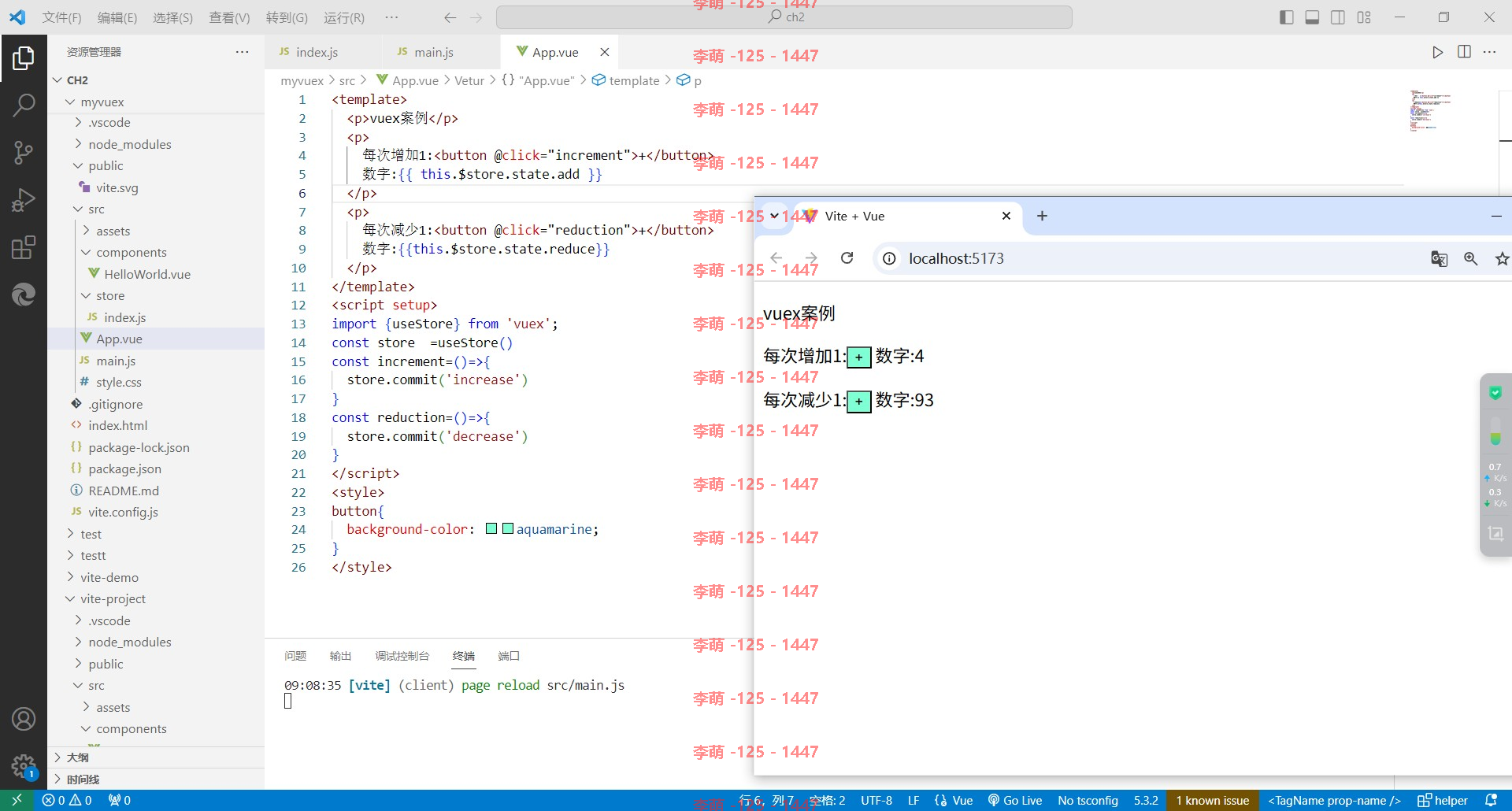Open Explorer panel More Actions ellipsis
Image resolution: width=1512 pixels, height=811 pixels.
[x=242, y=52]
